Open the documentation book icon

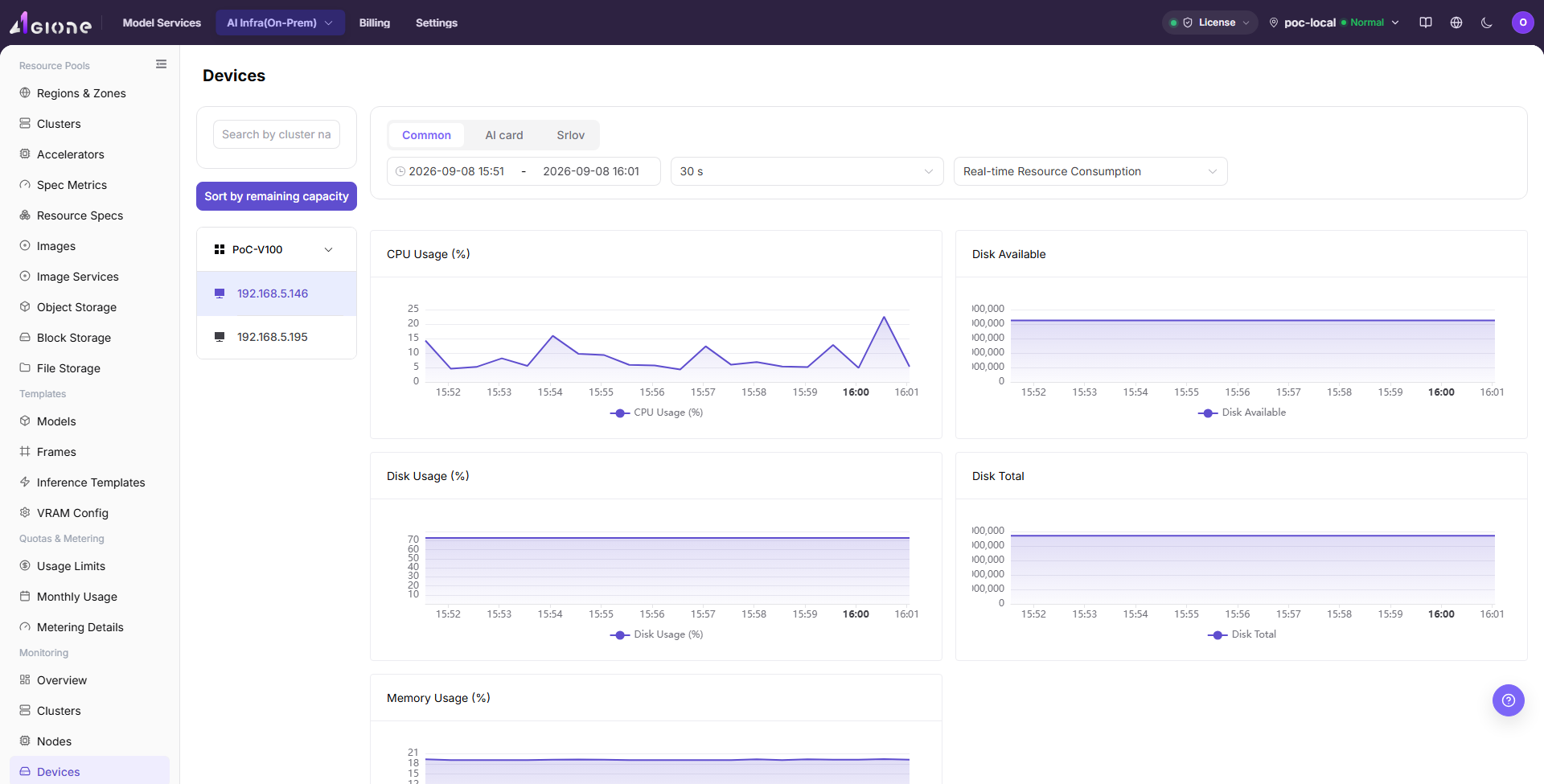pyautogui.click(x=1426, y=23)
